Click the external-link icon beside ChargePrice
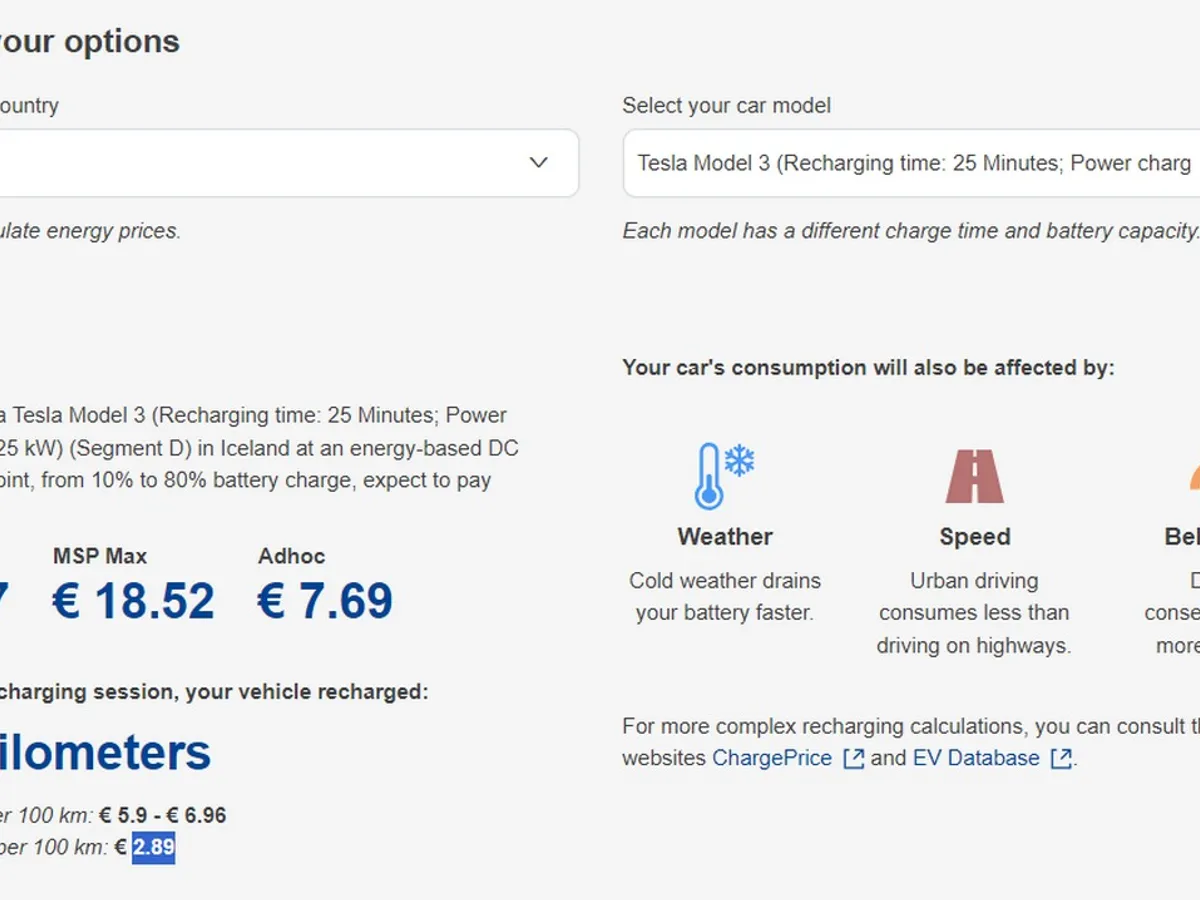 click(853, 759)
